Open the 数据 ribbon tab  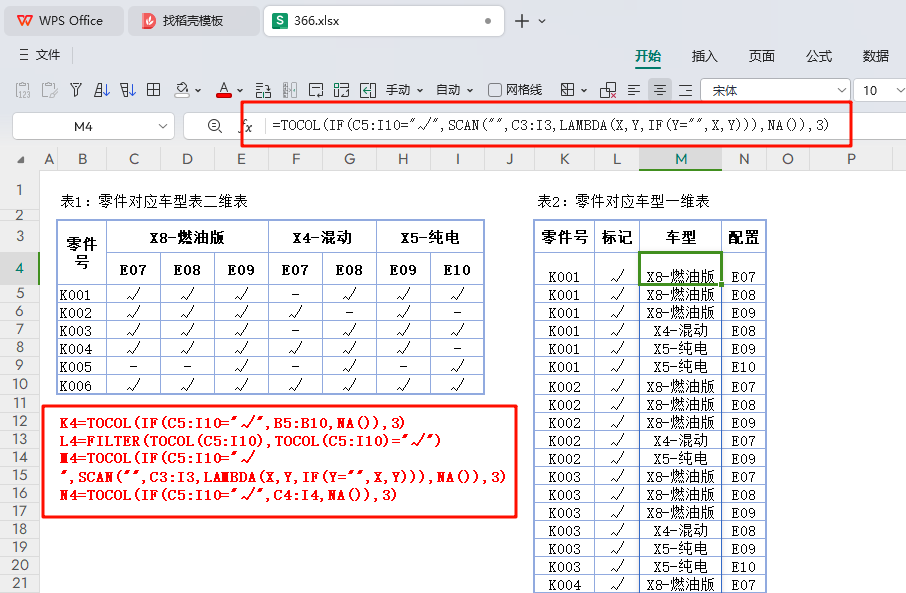(875, 56)
